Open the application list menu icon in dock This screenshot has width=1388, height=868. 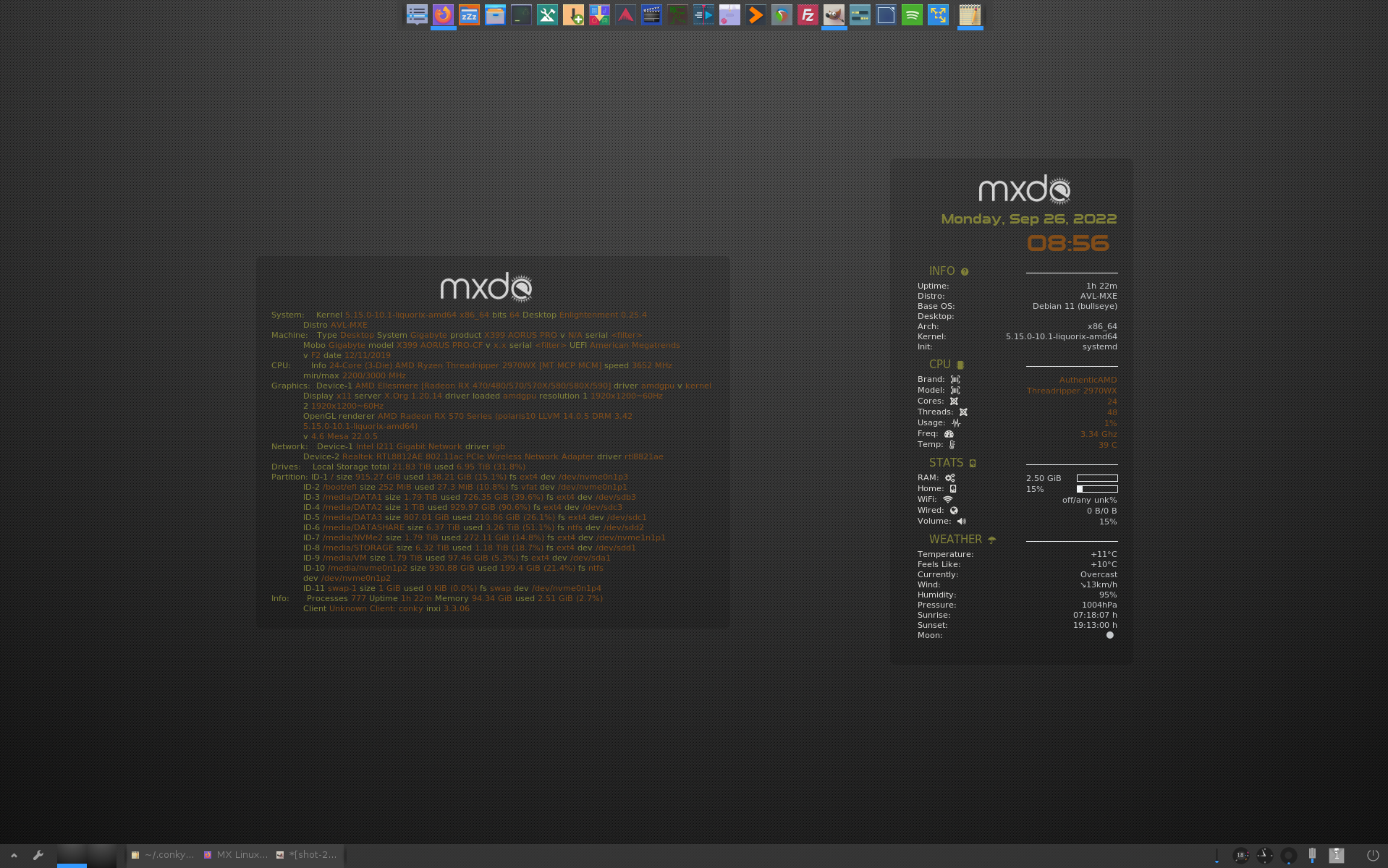tap(417, 15)
